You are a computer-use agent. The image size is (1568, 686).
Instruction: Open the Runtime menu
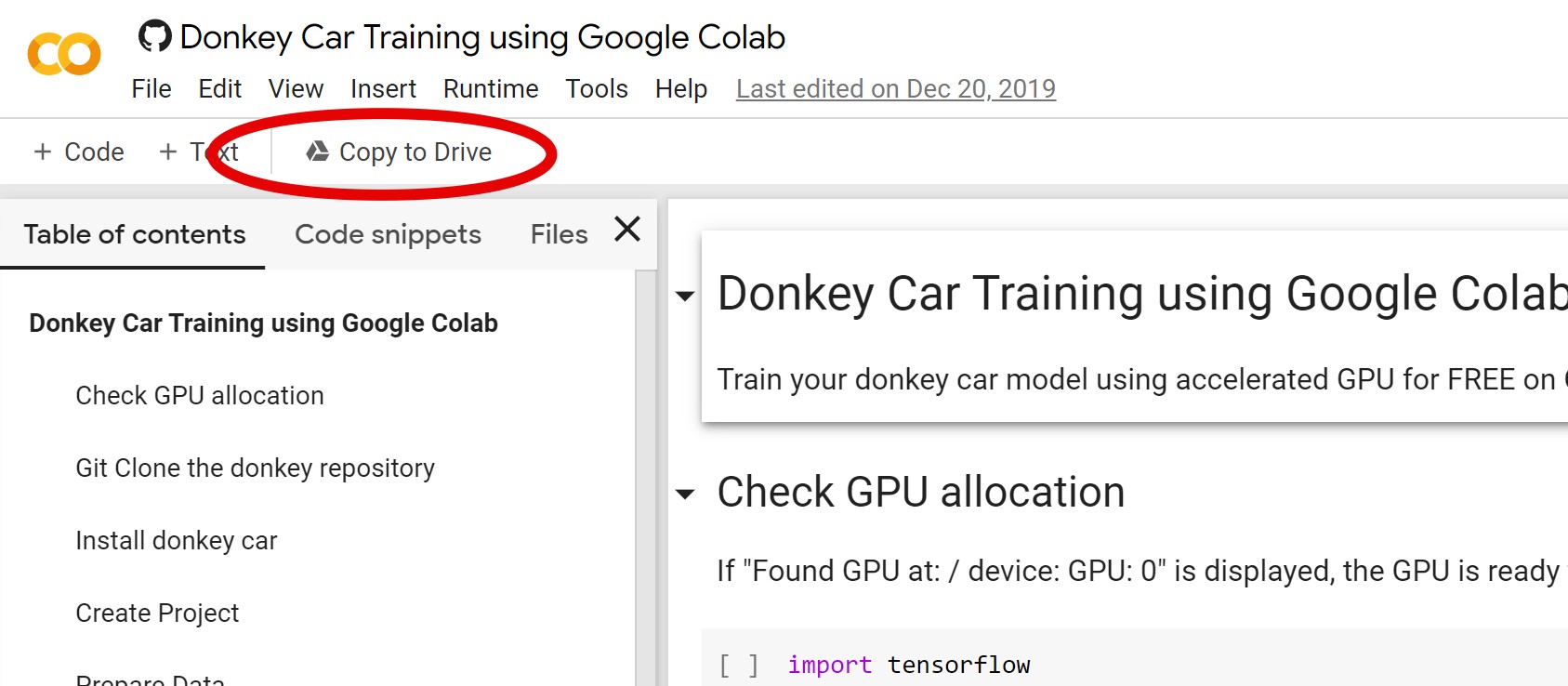[x=490, y=89]
